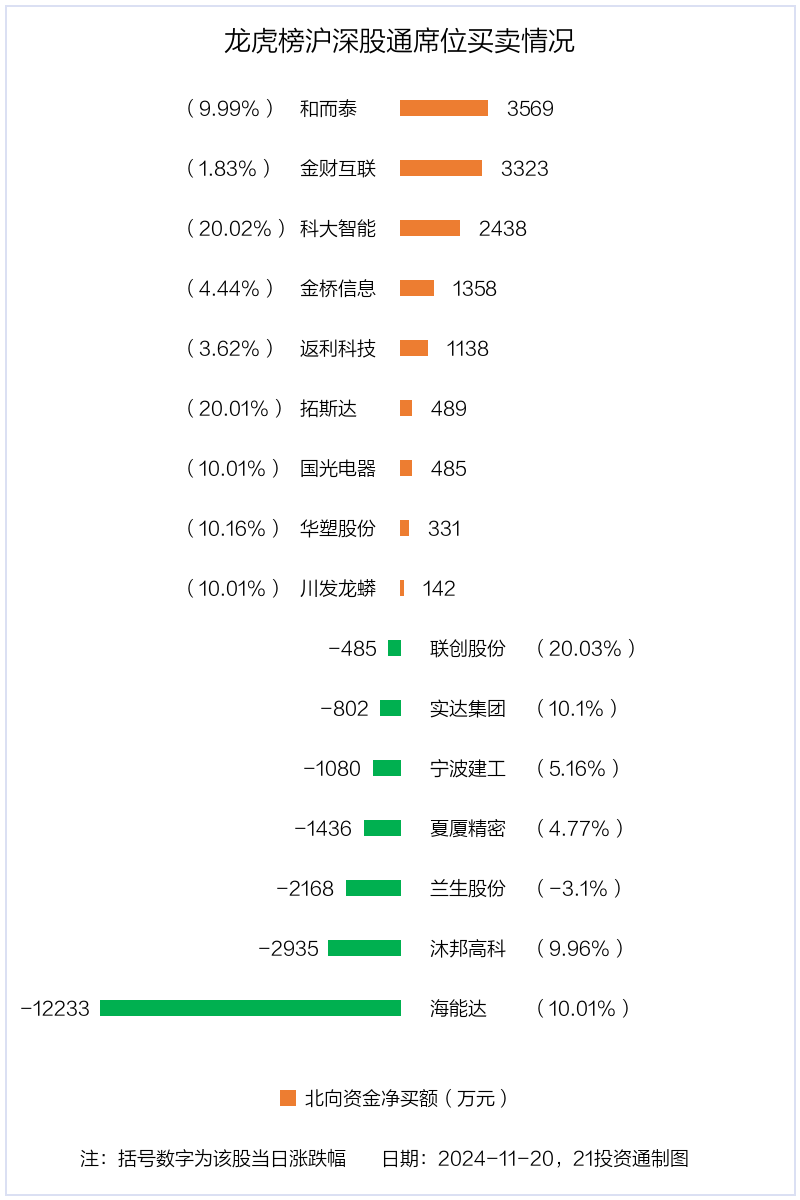The height and width of the screenshot is (1200, 800).
Task: Select the green bar for 沐邦高科
Action: 364,948
